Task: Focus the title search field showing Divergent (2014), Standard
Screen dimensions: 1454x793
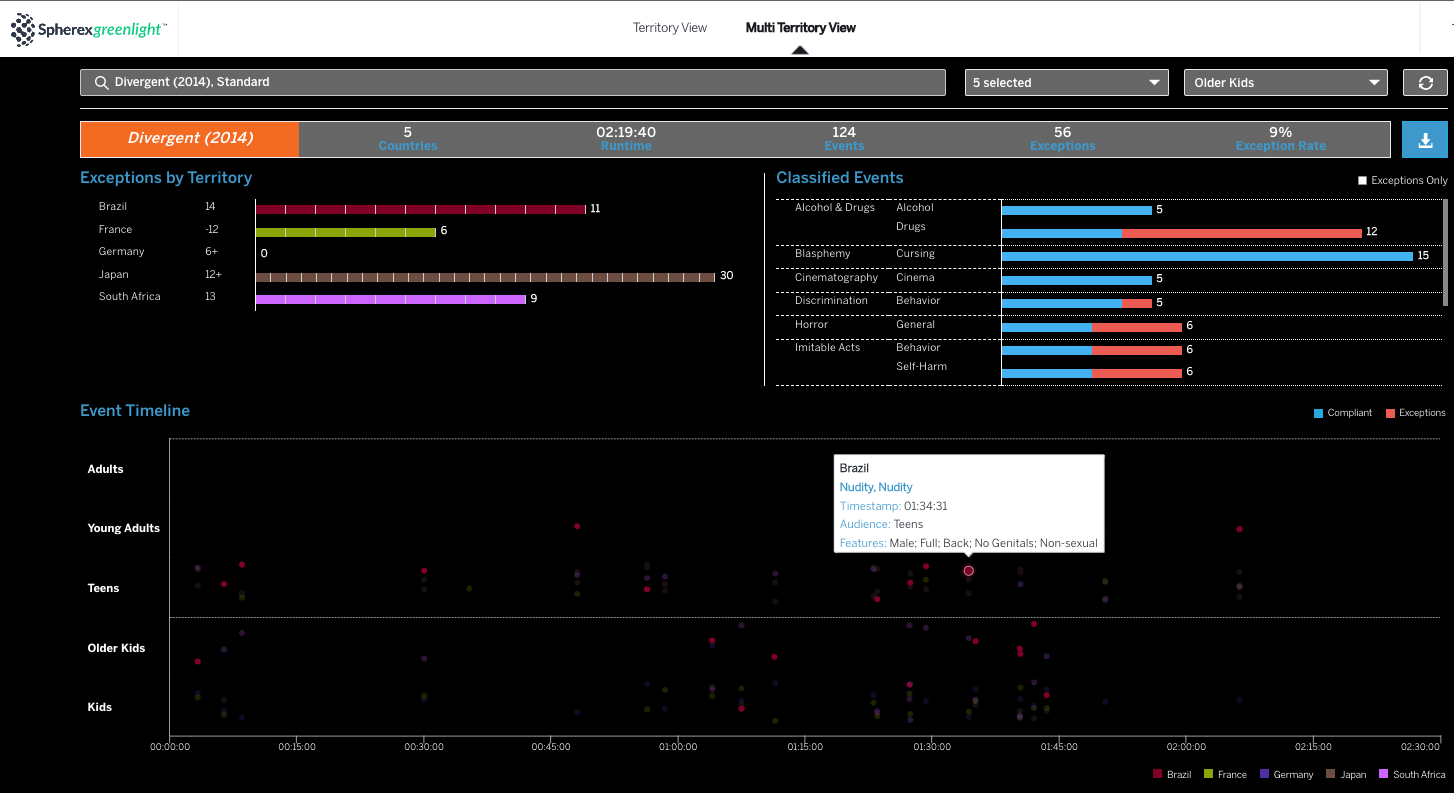Action: tap(513, 82)
